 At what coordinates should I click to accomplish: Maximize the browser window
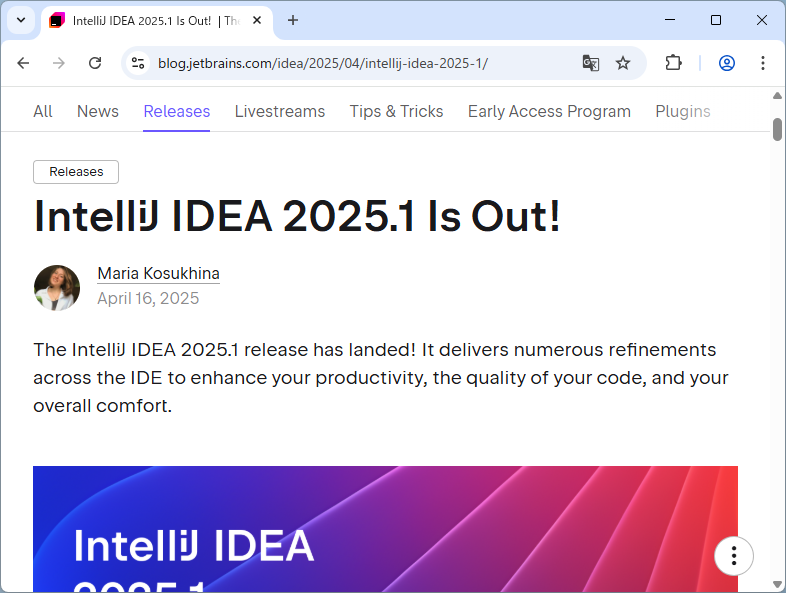pos(716,20)
